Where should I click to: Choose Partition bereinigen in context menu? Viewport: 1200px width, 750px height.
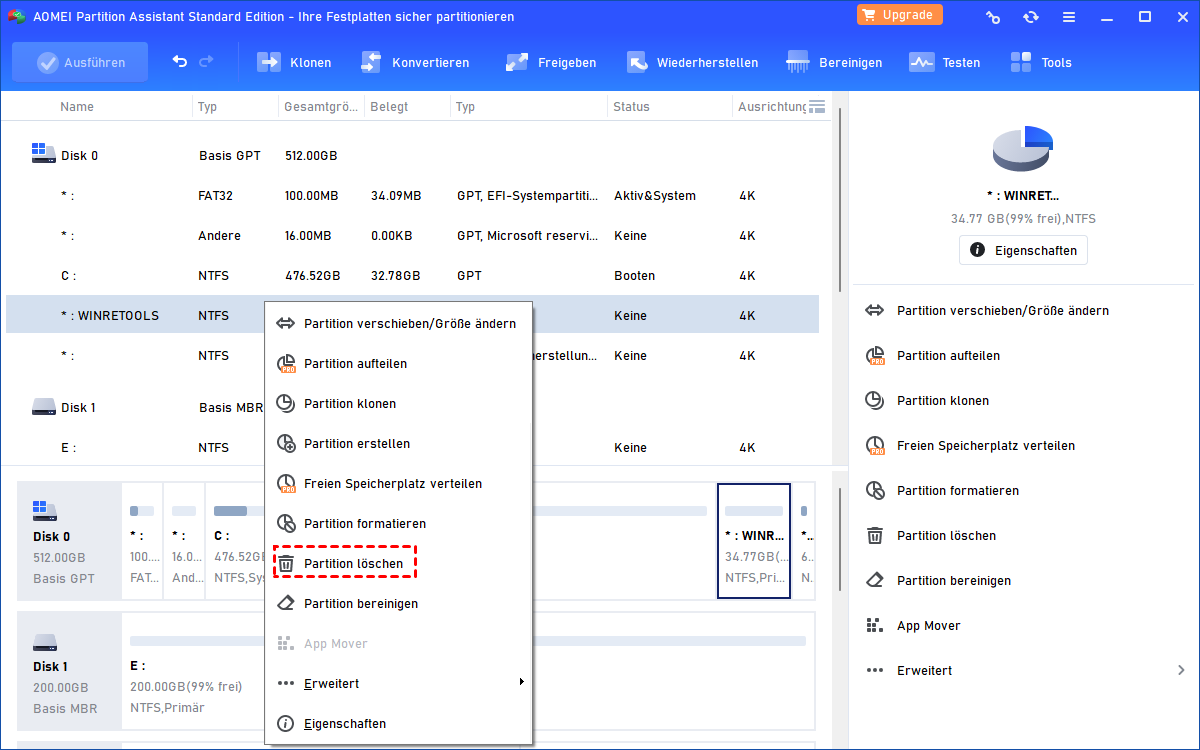[398, 604]
